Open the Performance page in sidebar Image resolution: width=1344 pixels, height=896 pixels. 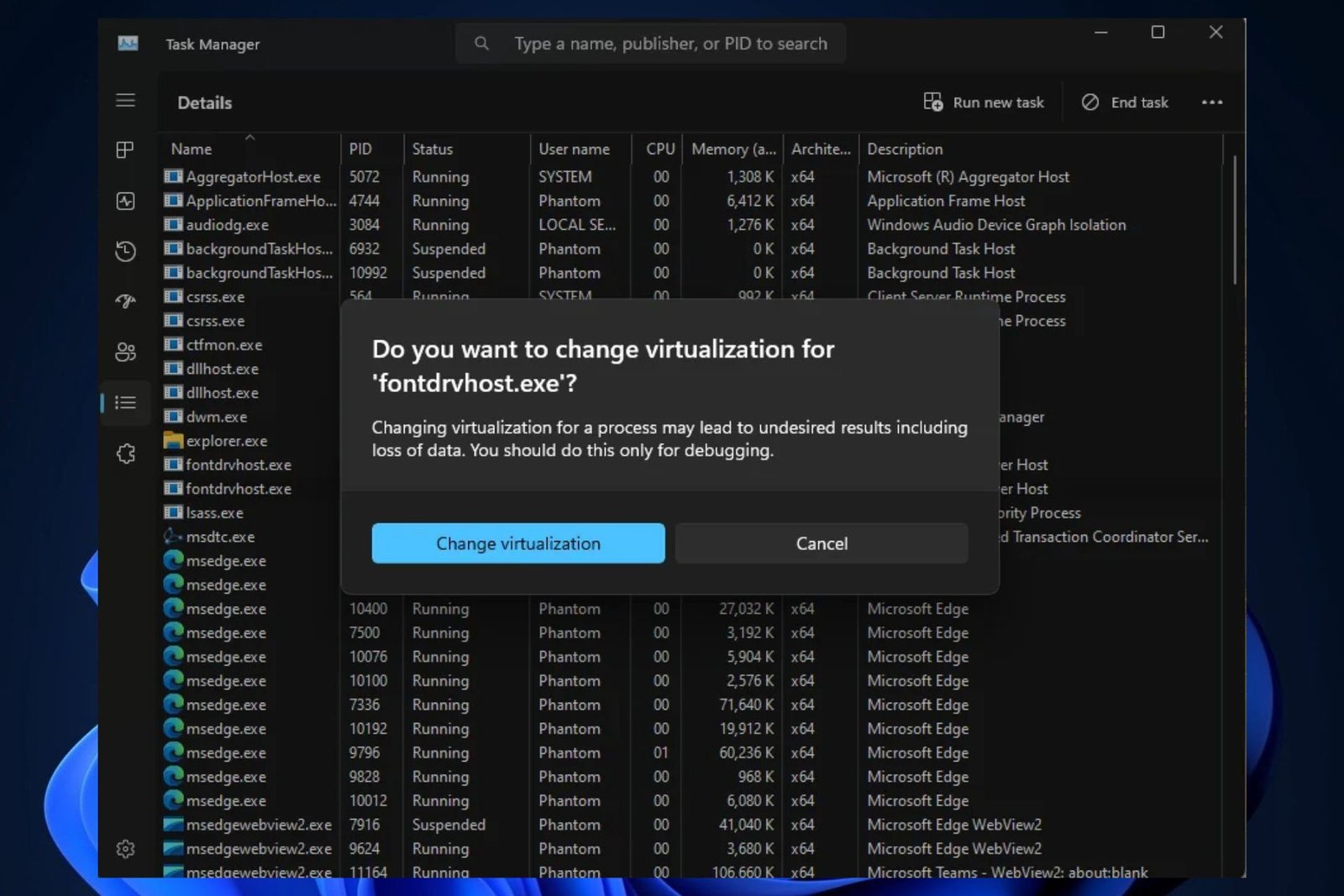point(125,201)
